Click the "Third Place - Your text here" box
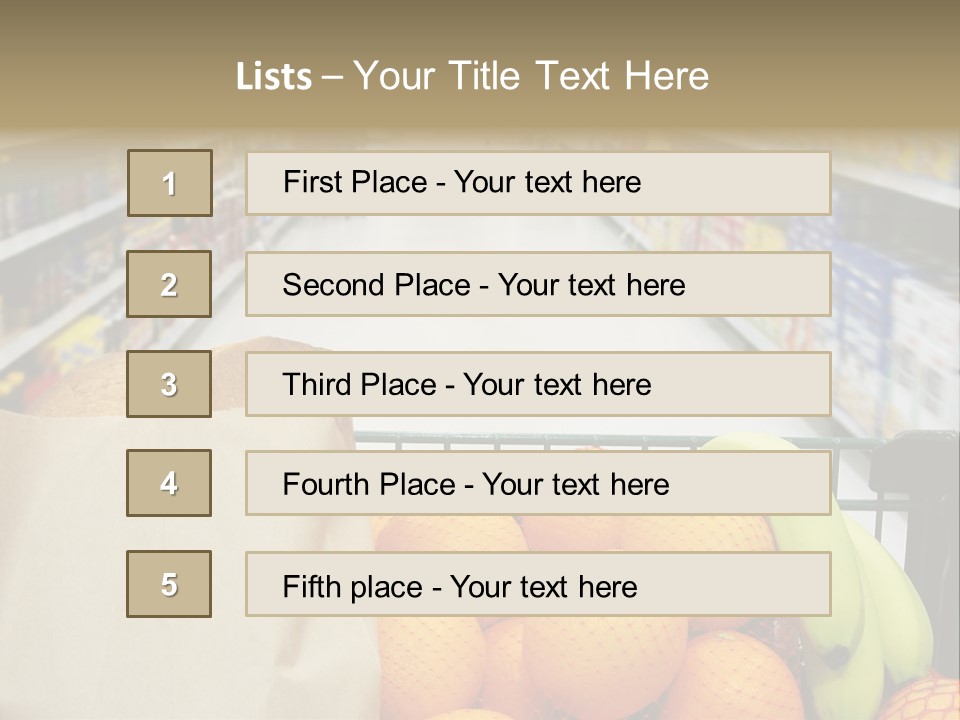This screenshot has height=720, width=960. [538, 384]
